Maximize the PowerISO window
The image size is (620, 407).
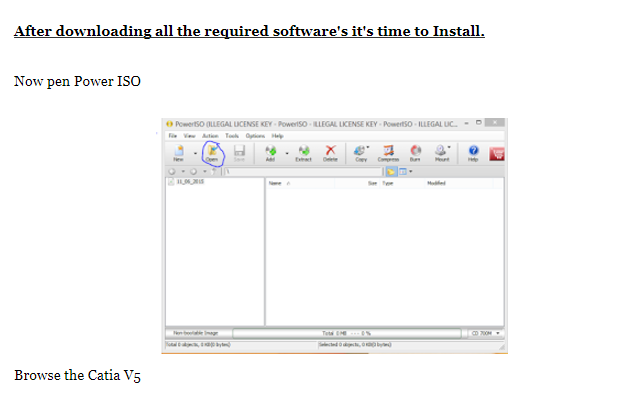(478, 123)
